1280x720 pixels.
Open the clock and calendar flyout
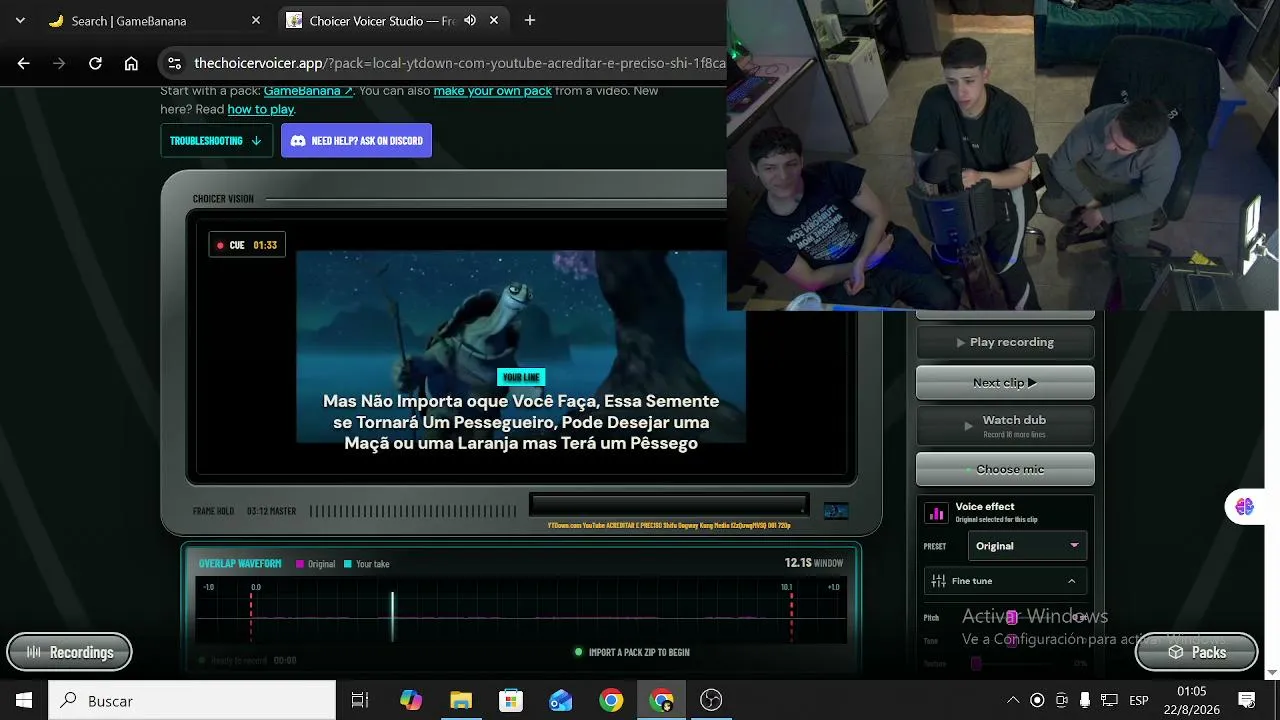coord(1191,700)
